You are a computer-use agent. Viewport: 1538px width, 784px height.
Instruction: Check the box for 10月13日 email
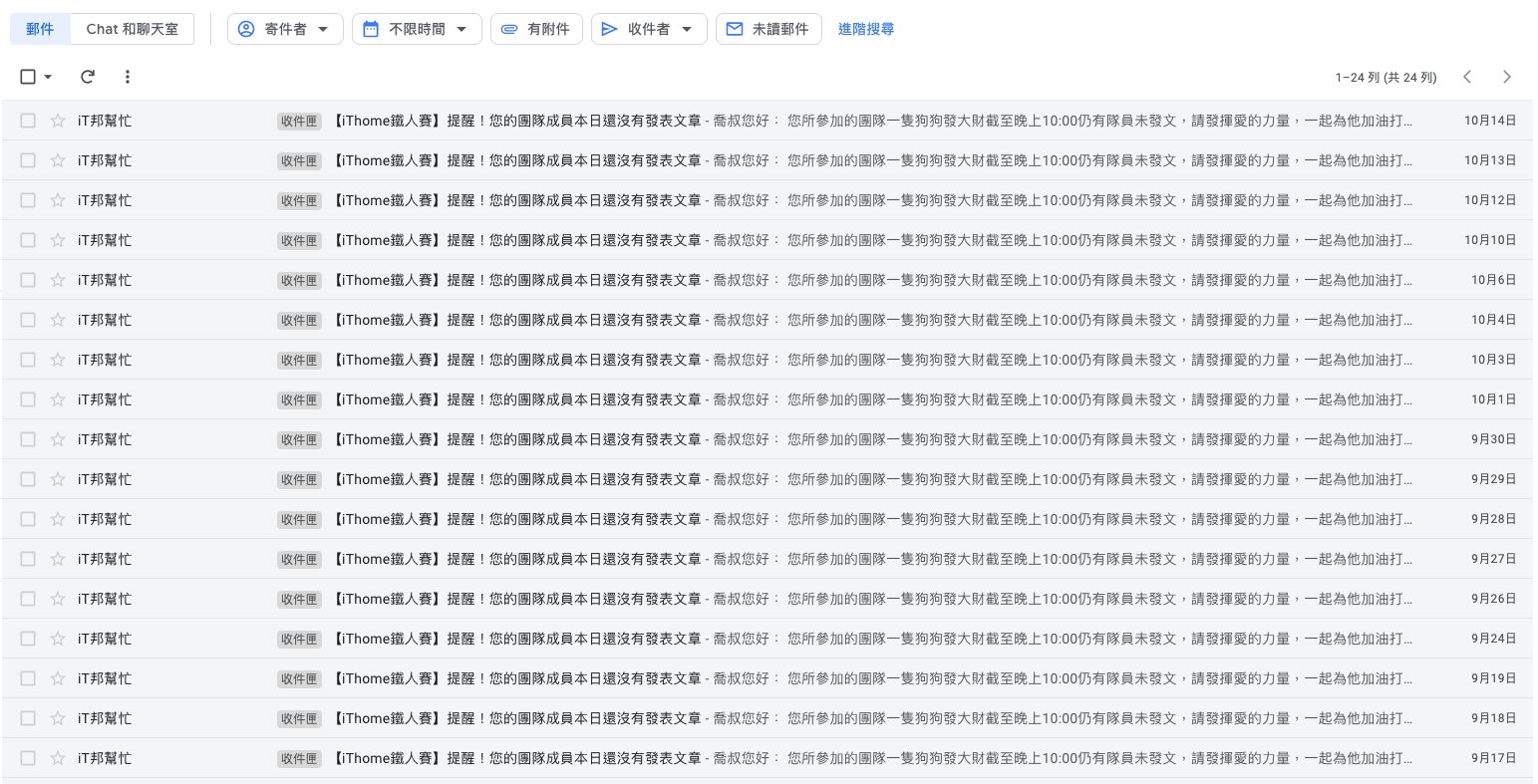28,160
